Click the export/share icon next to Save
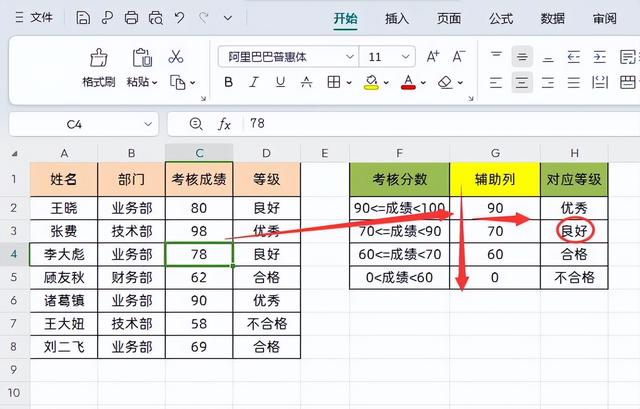 [x=107, y=18]
